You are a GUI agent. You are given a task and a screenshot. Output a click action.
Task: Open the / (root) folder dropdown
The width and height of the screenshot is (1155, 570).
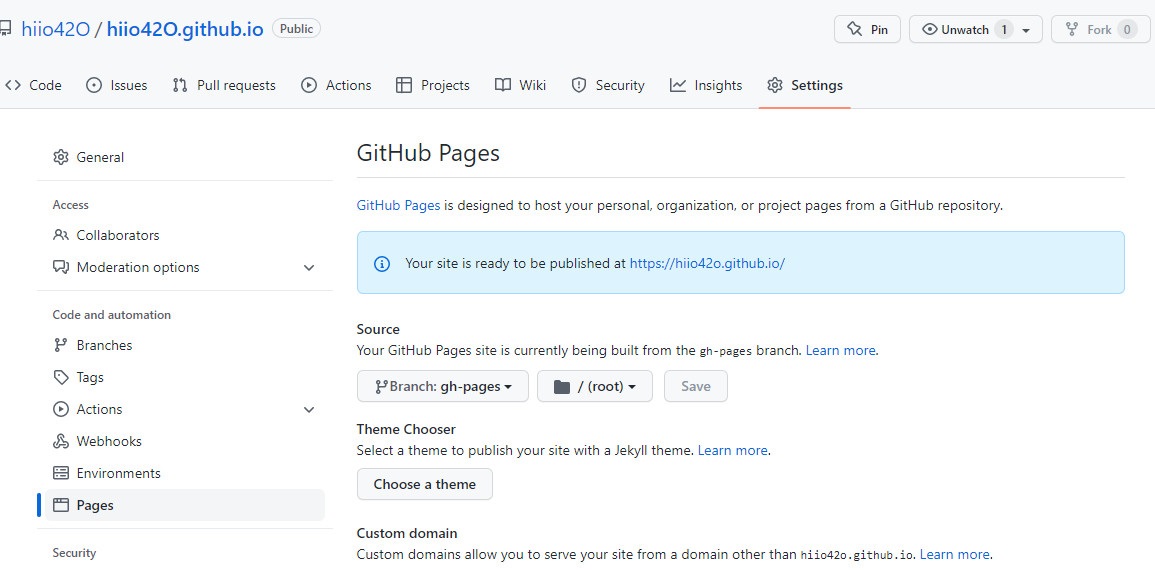[x=594, y=386]
